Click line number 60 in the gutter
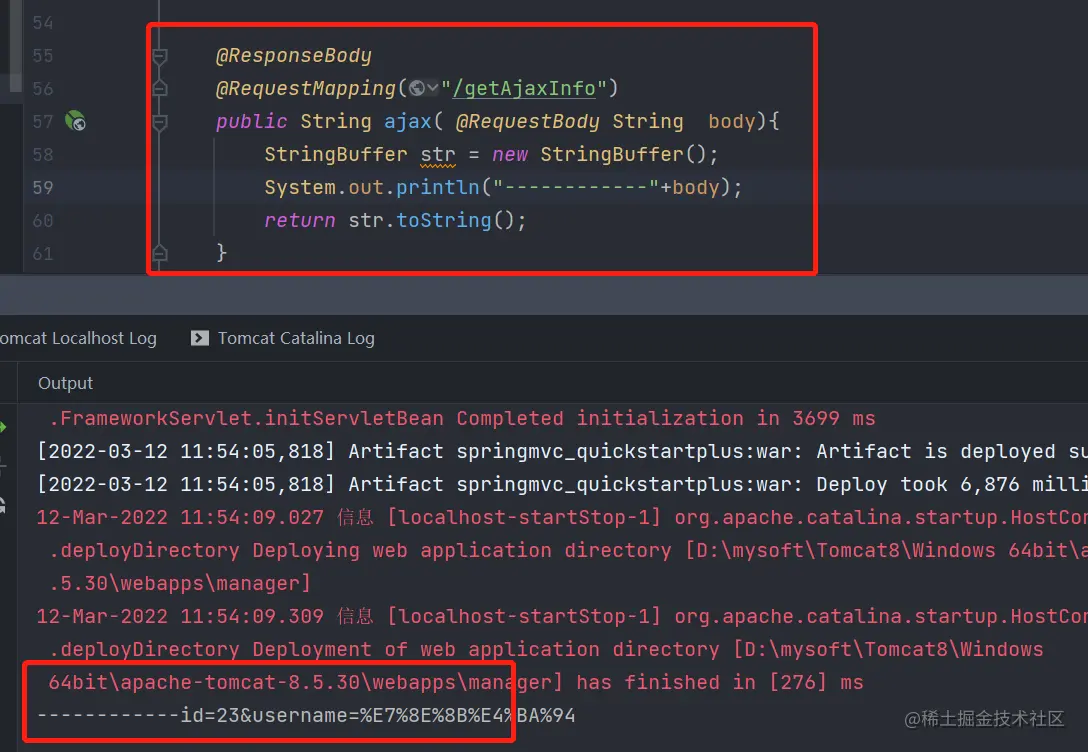 pyautogui.click(x=43, y=221)
